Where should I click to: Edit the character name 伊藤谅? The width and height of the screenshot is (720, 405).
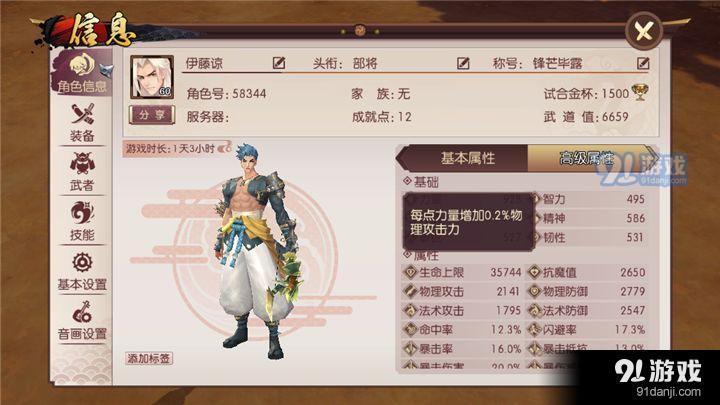coord(279,62)
